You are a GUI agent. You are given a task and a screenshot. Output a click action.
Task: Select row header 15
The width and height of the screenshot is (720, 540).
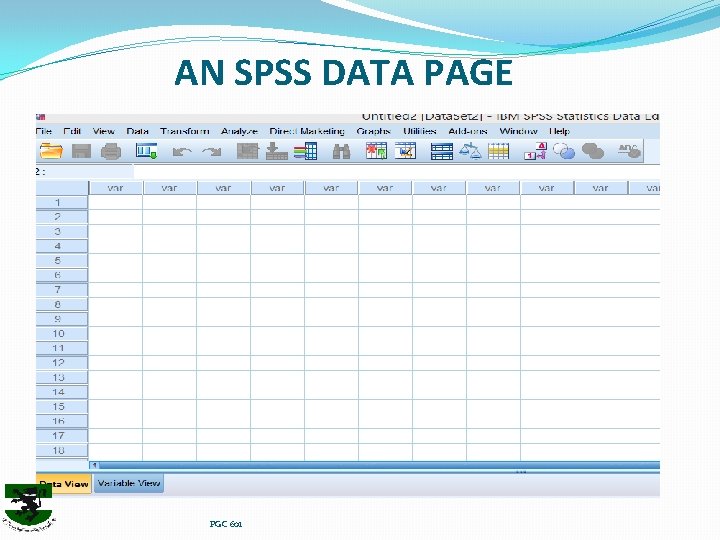coord(62,406)
